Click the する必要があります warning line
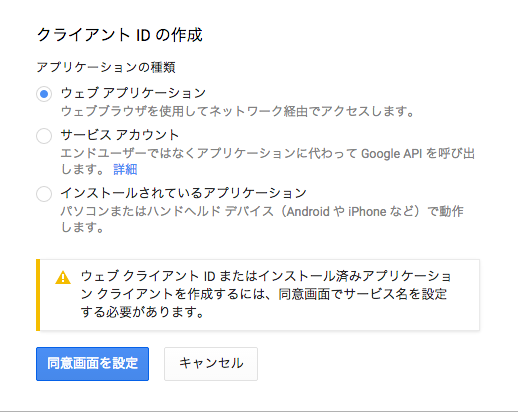The width and height of the screenshot is (518, 412). pyautogui.click(x=143, y=312)
